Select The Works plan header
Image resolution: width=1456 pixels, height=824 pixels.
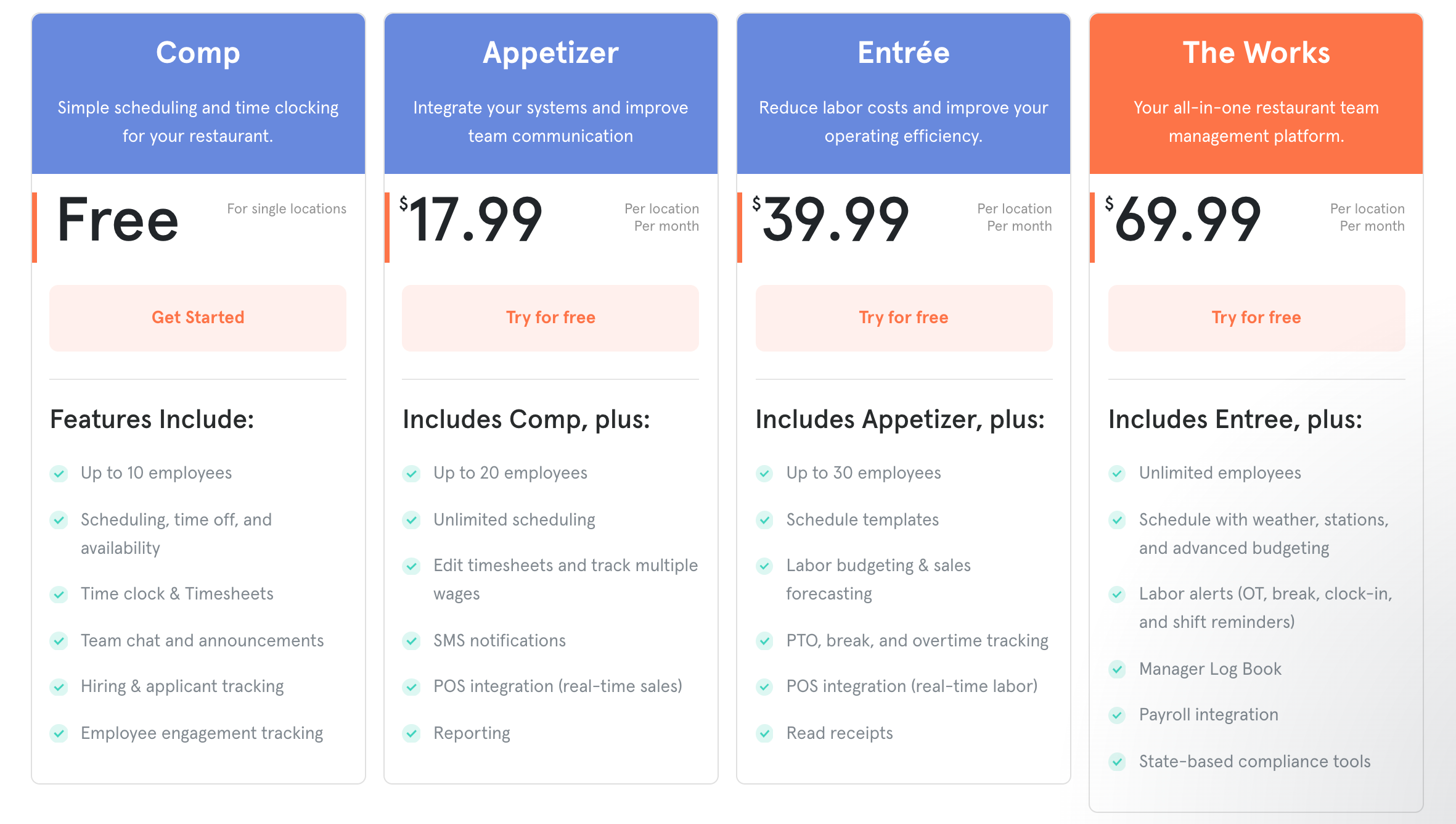tap(1256, 53)
